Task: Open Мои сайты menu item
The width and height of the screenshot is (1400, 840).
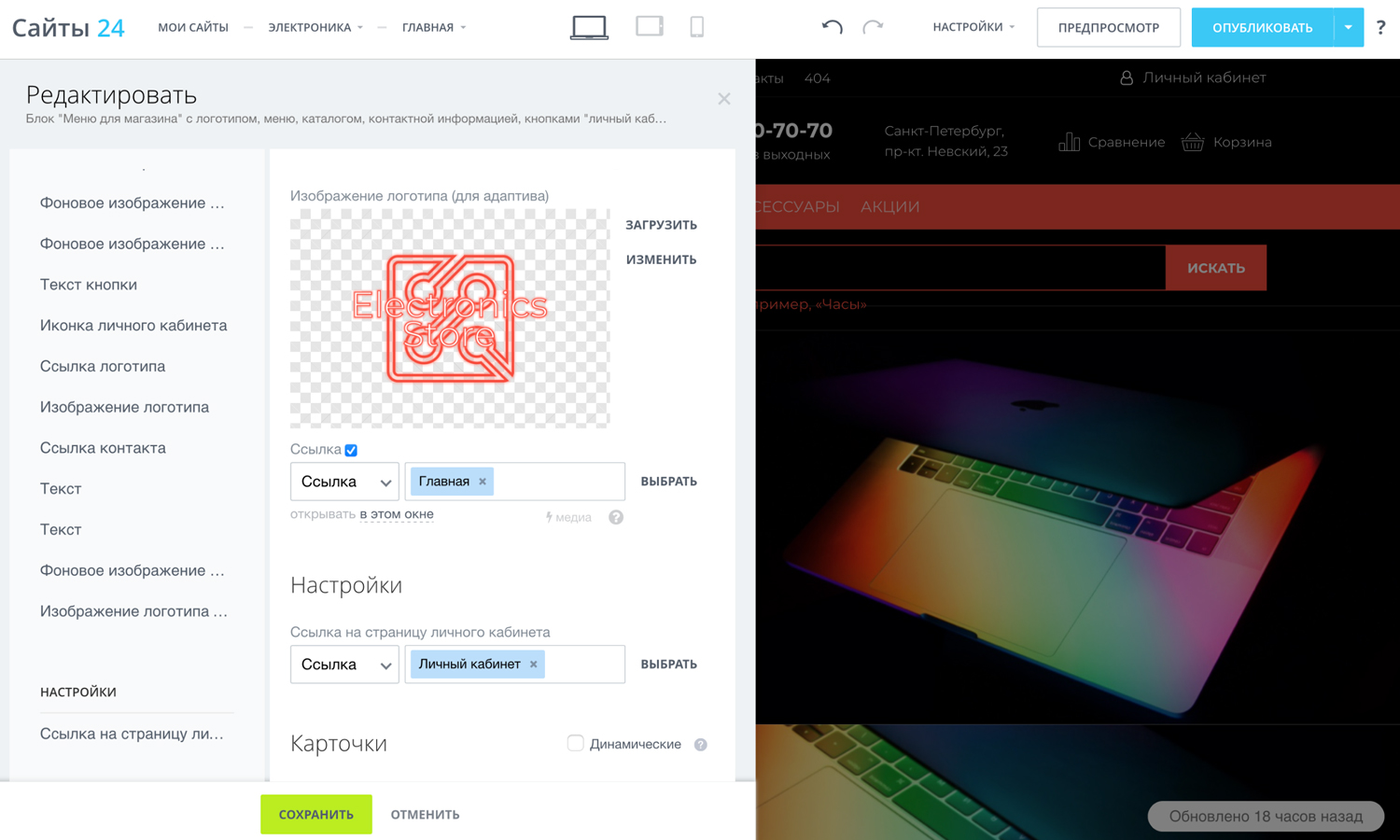Action: [193, 27]
